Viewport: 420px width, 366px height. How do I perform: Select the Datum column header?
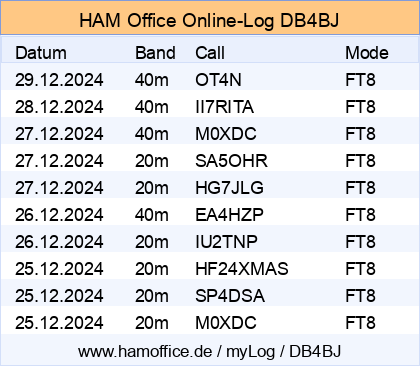point(41,53)
